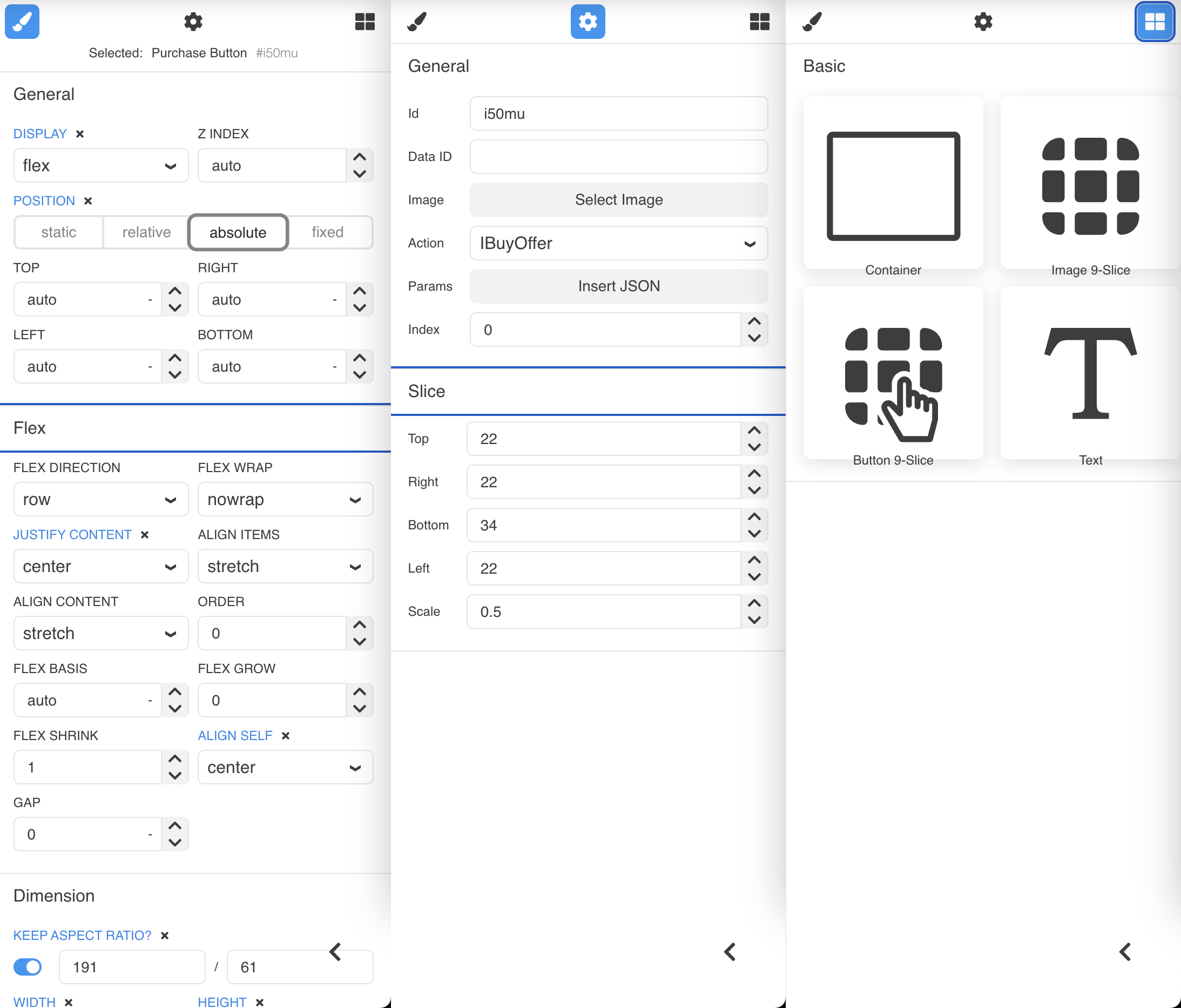1181x1008 pixels.
Task: Toggle Keep Aspect Ratio switch
Action: 28,967
